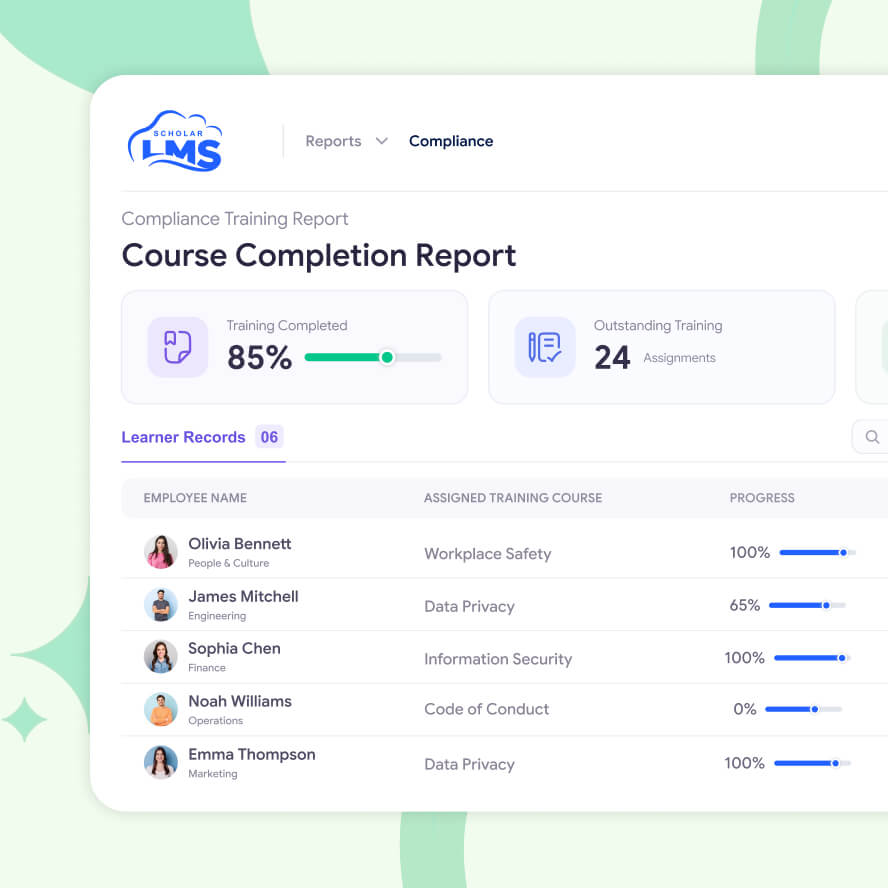Click the Outstanding Training checklist icon

tap(544, 347)
